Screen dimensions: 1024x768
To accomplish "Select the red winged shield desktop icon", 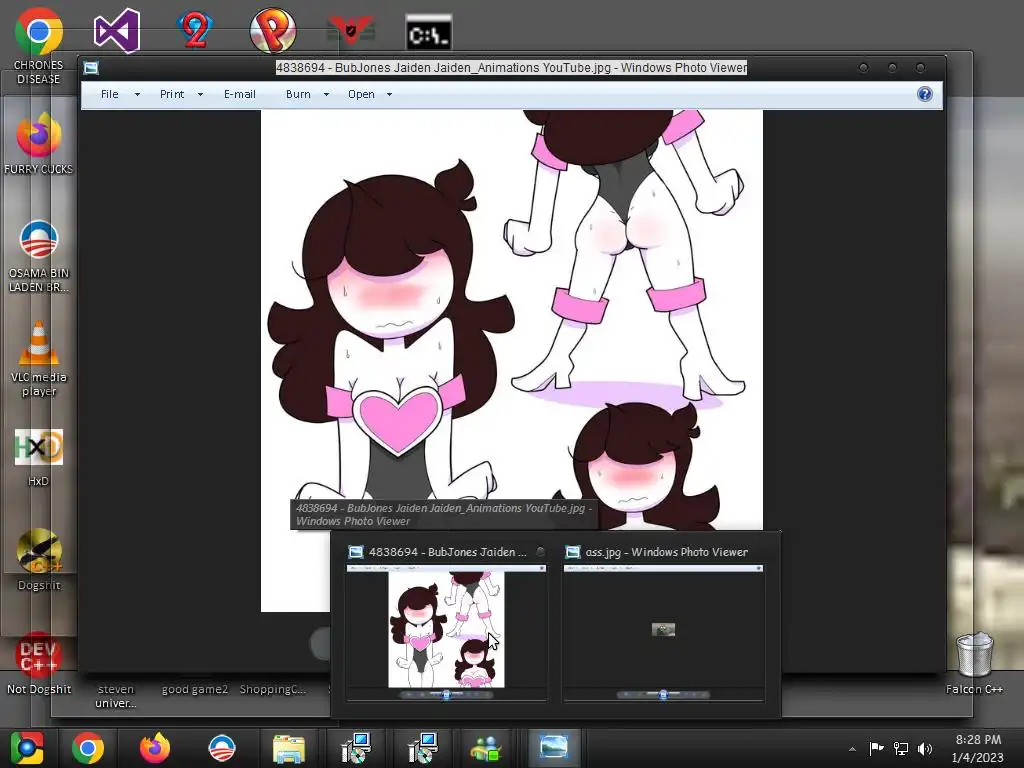I will (x=351, y=30).
